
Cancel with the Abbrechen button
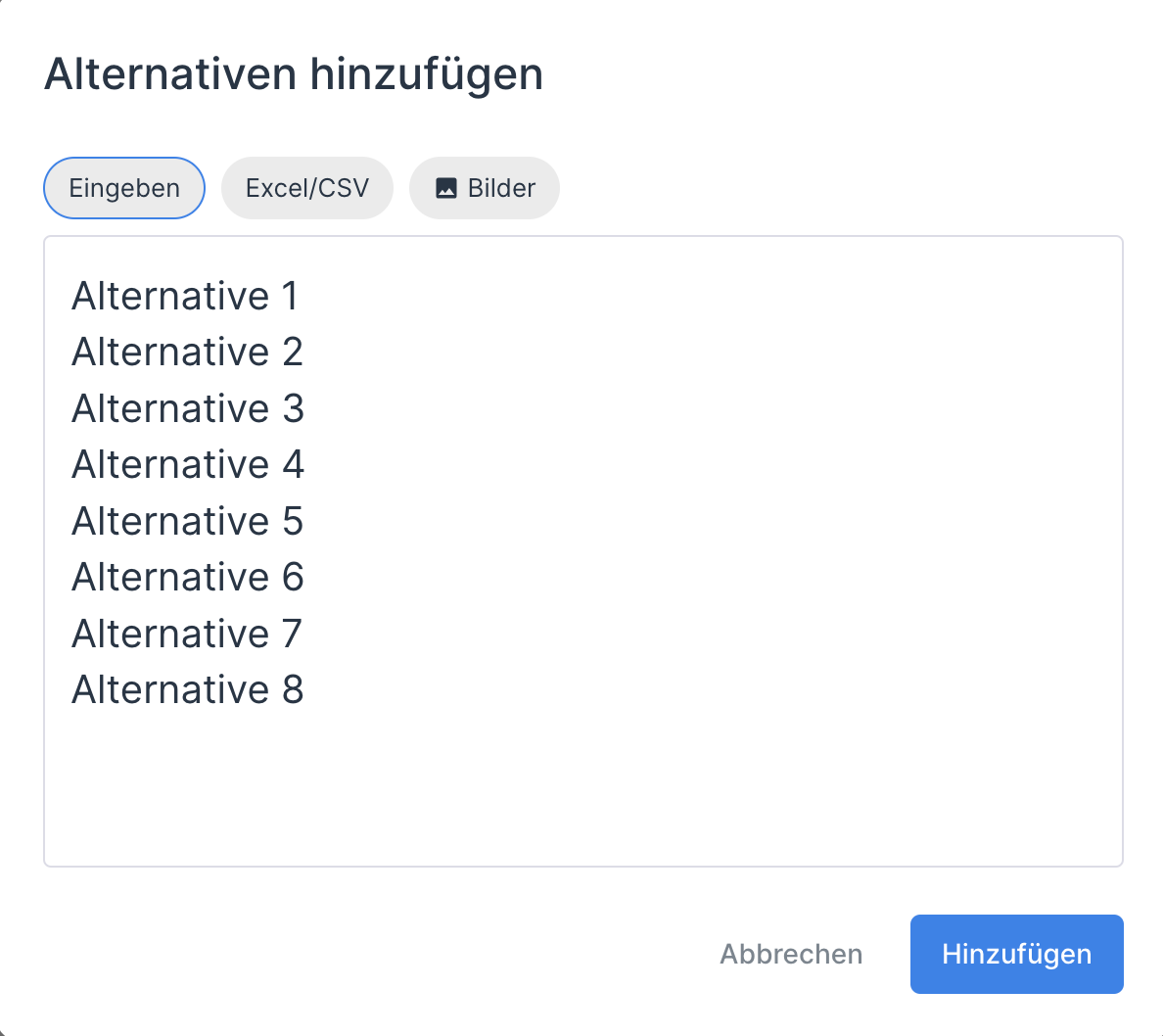tap(791, 954)
